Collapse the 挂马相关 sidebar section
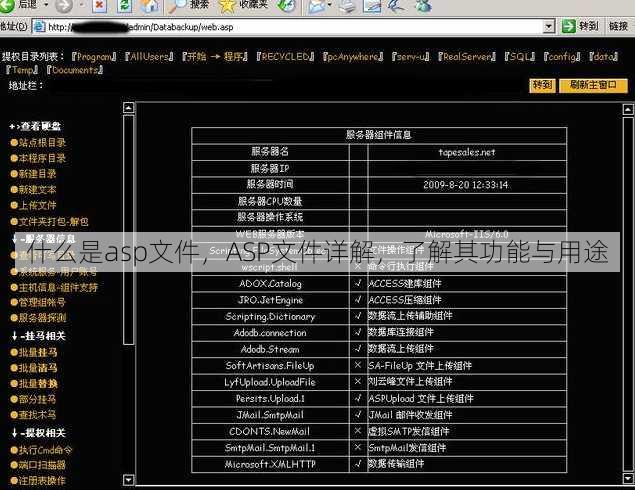Viewport: 635px width, 490px height. tap(38, 336)
